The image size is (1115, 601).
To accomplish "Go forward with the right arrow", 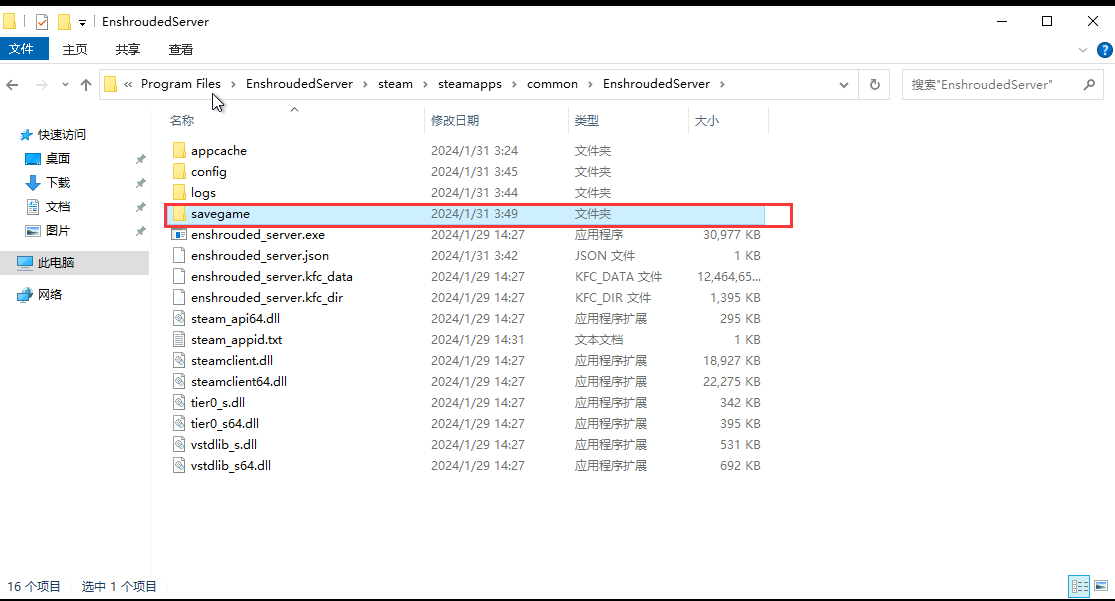I will (42, 85).
